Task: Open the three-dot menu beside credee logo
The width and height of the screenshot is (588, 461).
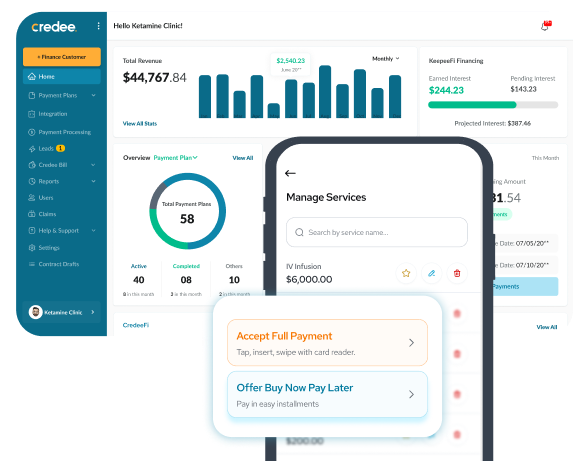Action: 98,26
